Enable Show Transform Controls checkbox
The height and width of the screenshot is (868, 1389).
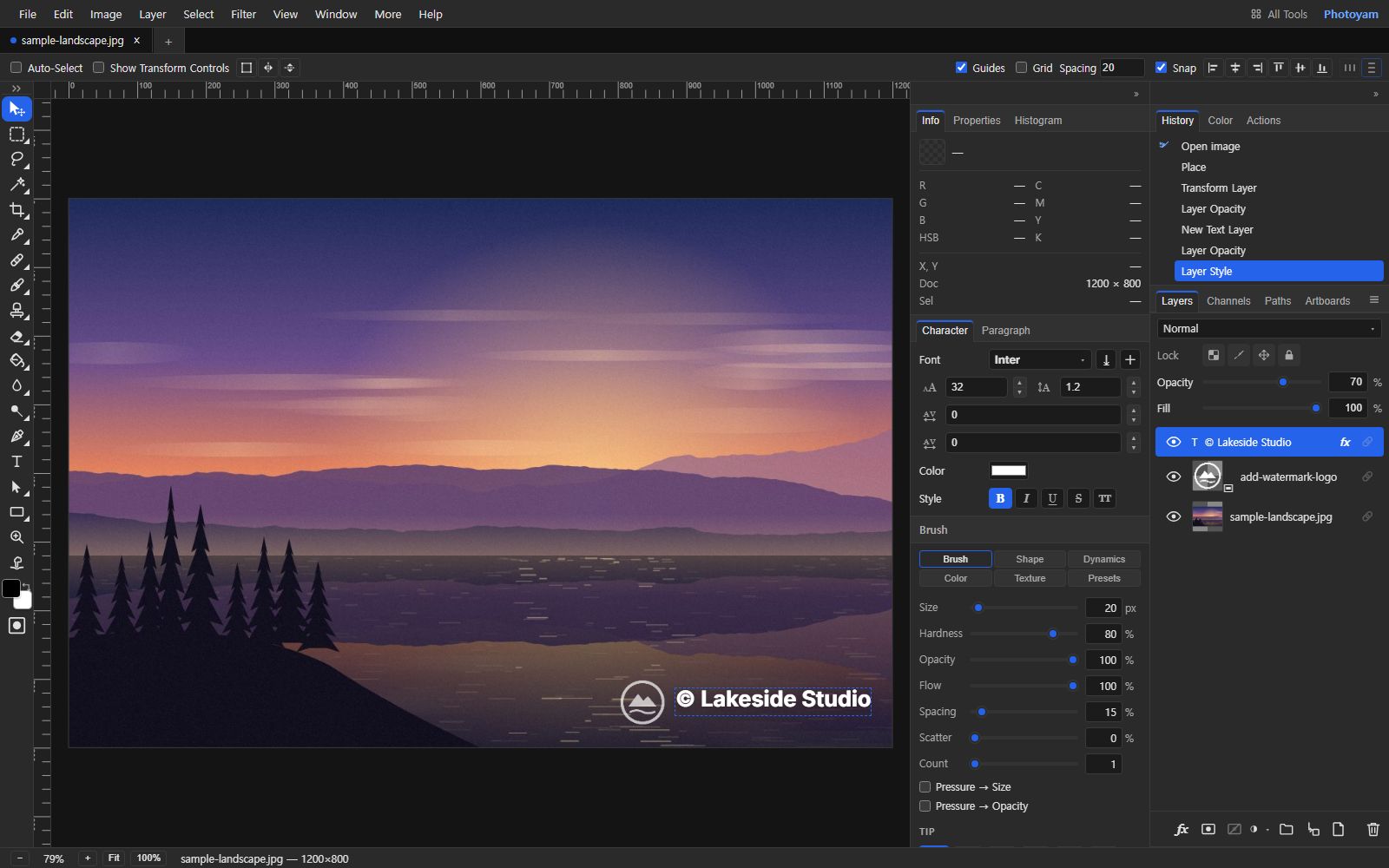click(98, 68)
